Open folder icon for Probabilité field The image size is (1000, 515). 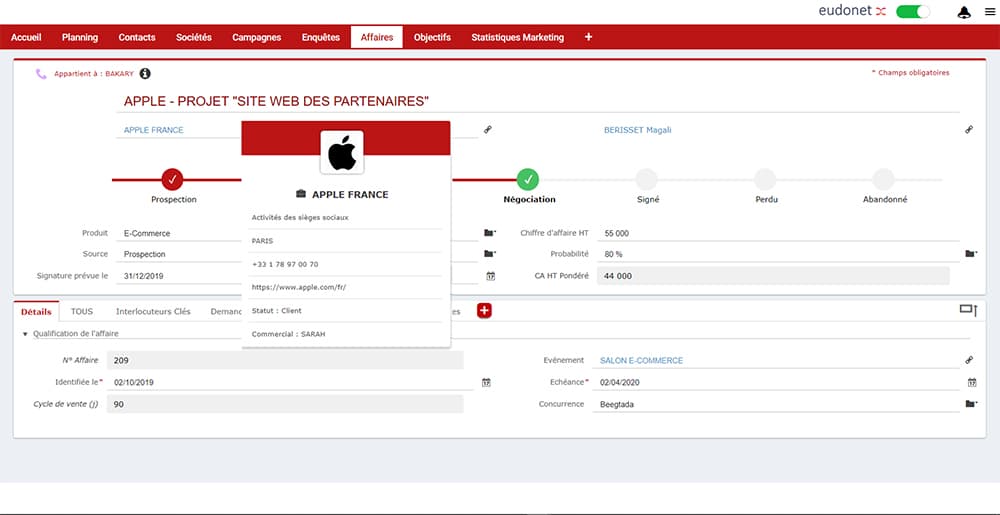(971, 254)
